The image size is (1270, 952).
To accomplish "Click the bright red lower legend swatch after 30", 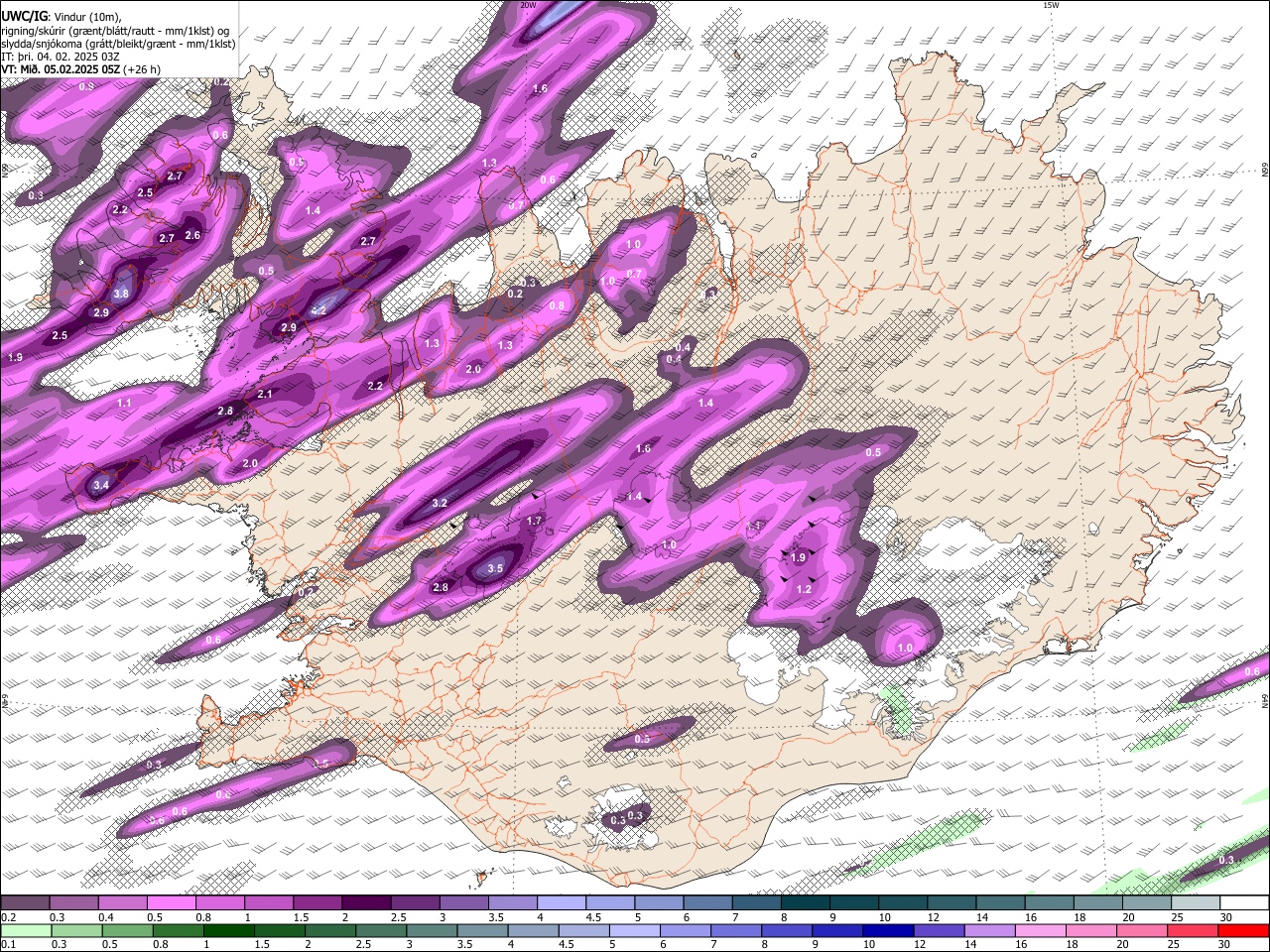I will point(1242,930).
